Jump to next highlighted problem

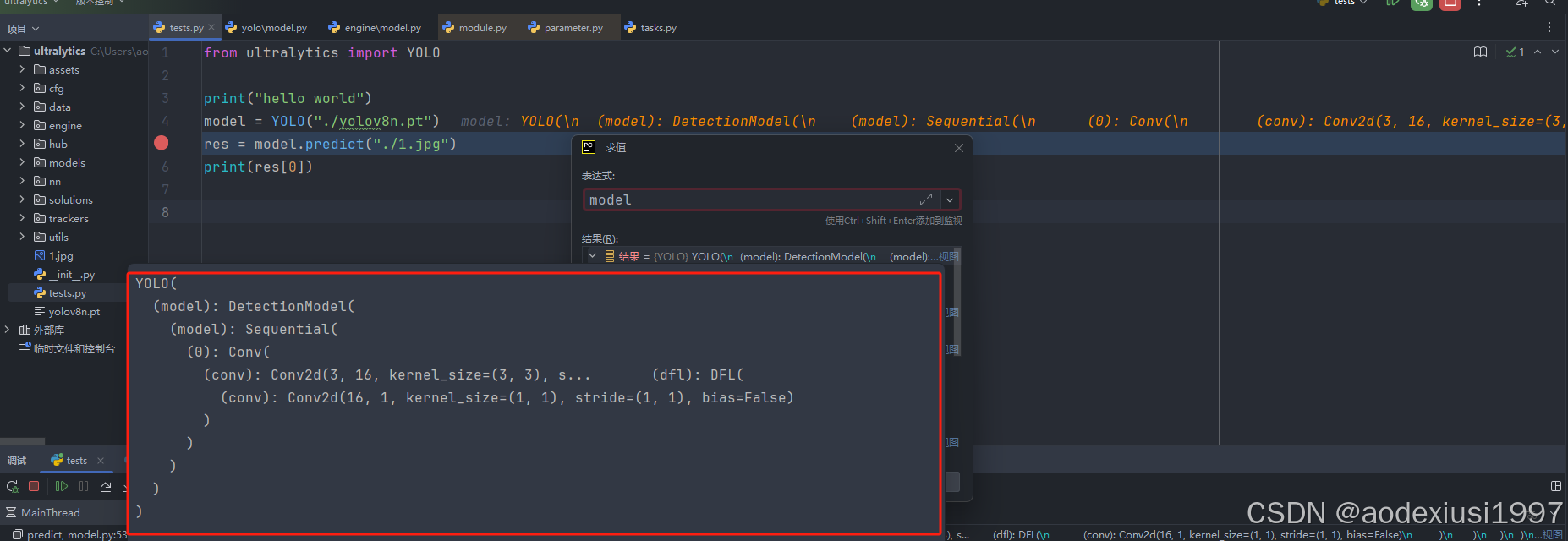[x=1555, y=52]
